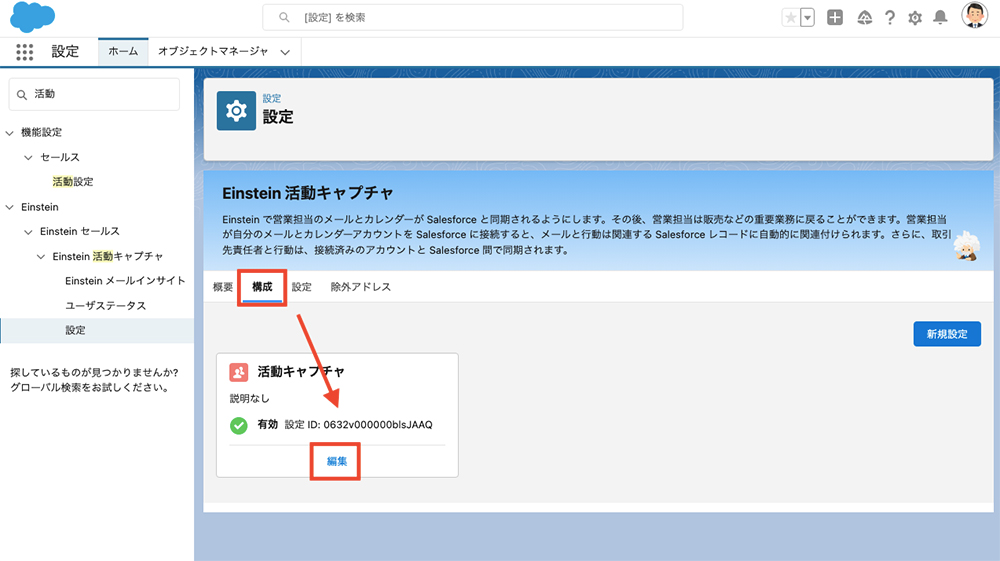Click the magnifier icon in global search
The height and width of the screenshot is (561, 1000).
(x=284, y=17)
